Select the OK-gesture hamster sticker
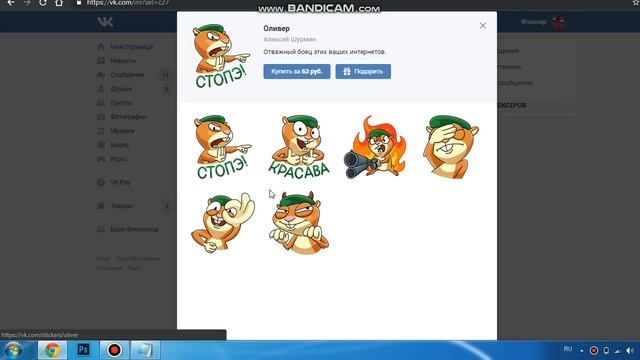Screen dimensions: 640x360 [222, 223]
